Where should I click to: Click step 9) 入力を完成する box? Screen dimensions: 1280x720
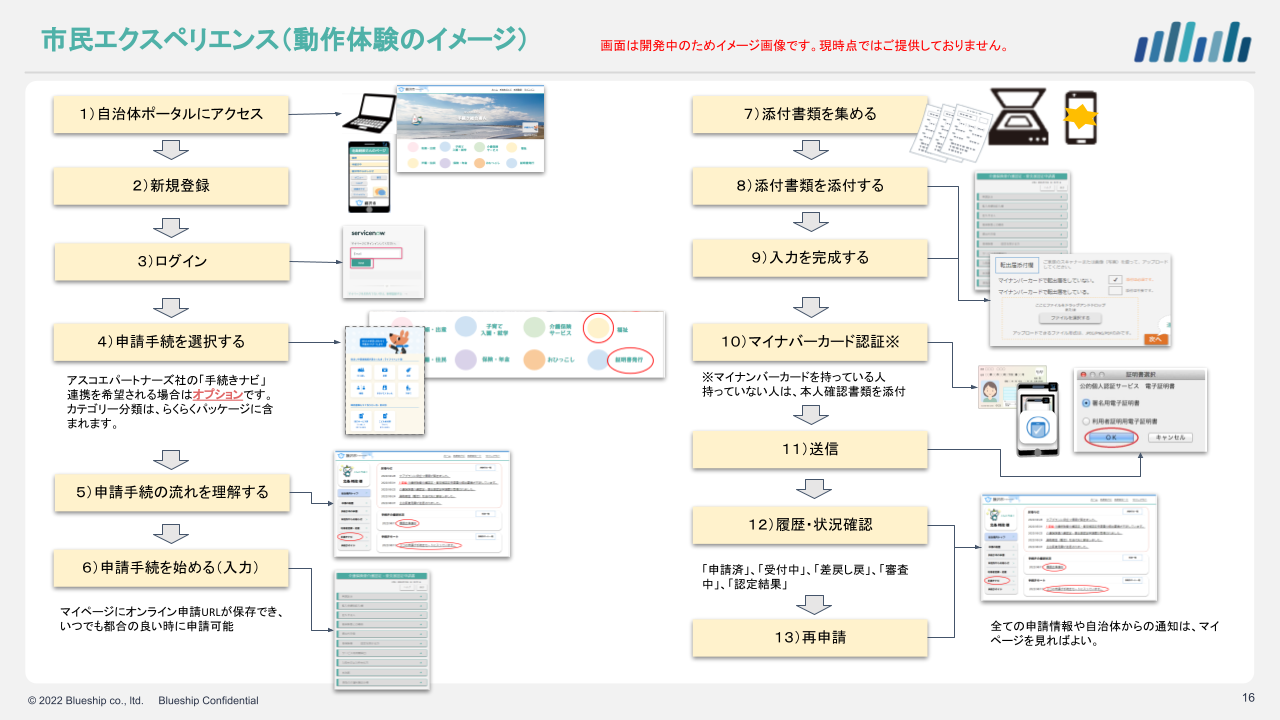click(x=810, y=258)
